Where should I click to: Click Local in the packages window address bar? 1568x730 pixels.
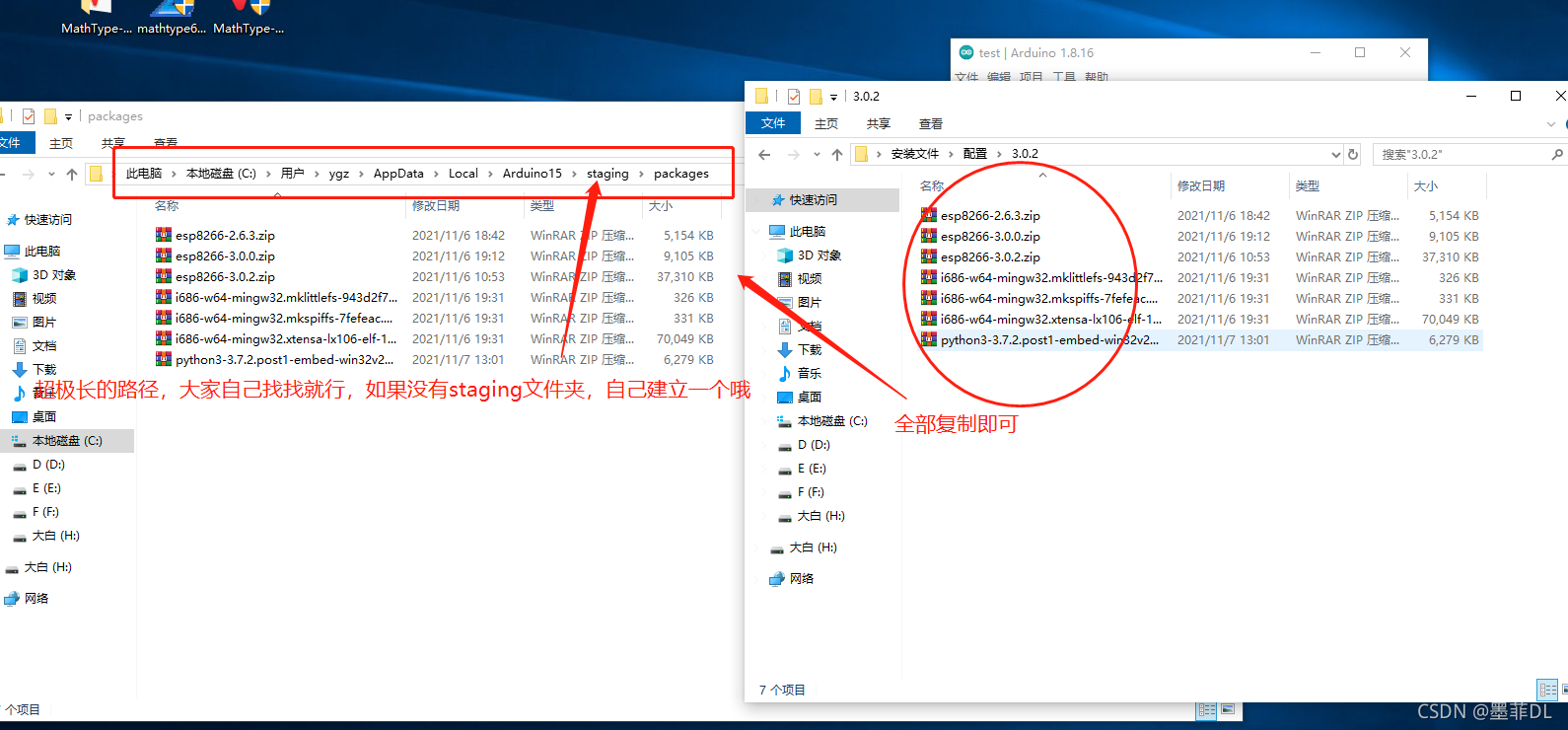(463, 174)
